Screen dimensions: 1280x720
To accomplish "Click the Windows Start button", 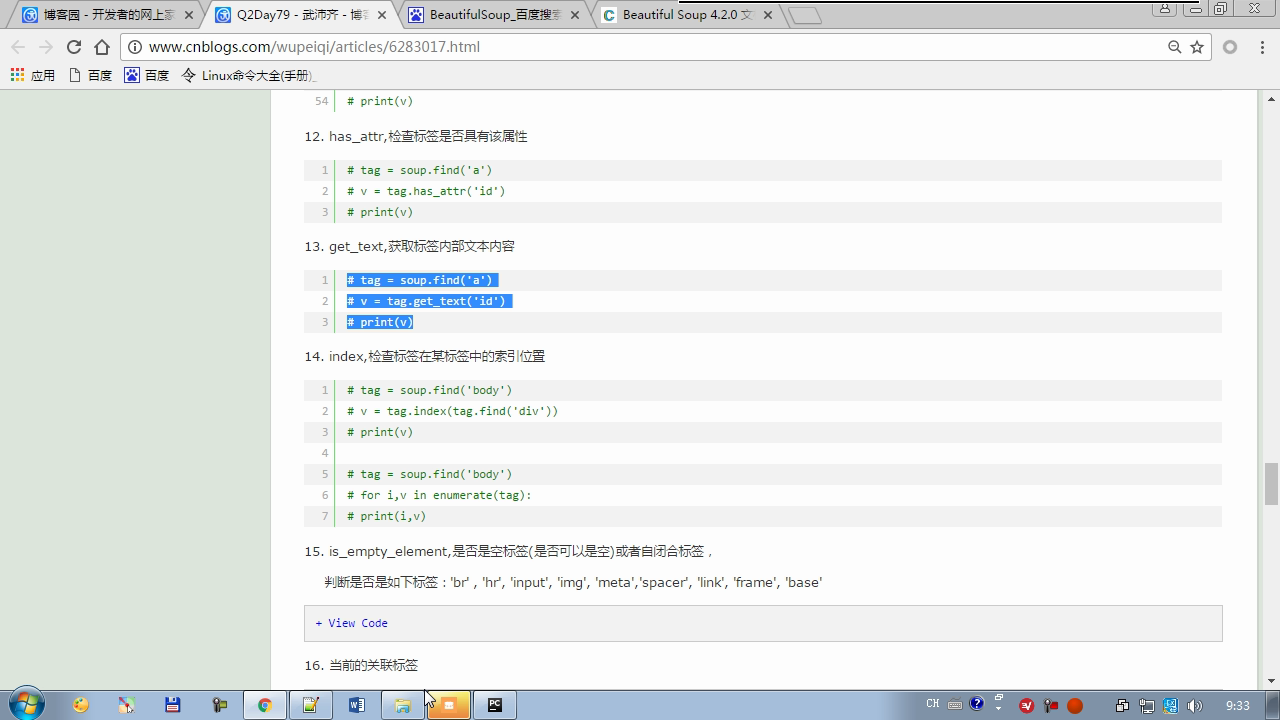I will (26, 704).
